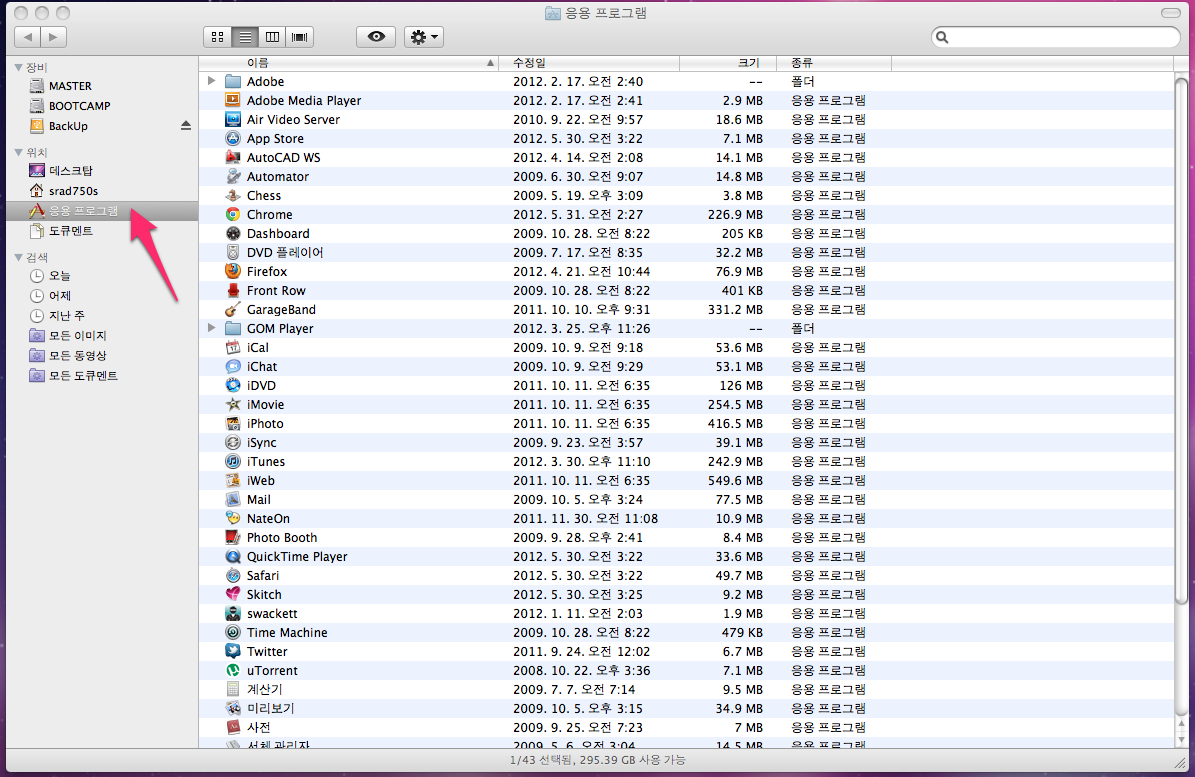The width and height of the screenshot is (1195, 777).
Task: Click the iCal calendar icon
Action: pyautogui.click(x=233, y=347)
